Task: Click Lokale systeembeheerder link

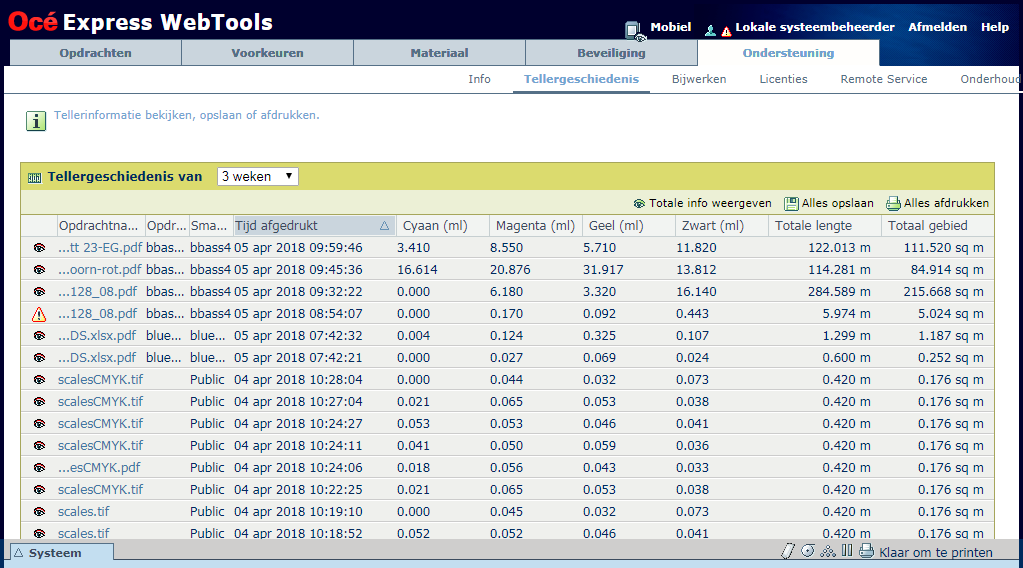Action: click(815, 27)
